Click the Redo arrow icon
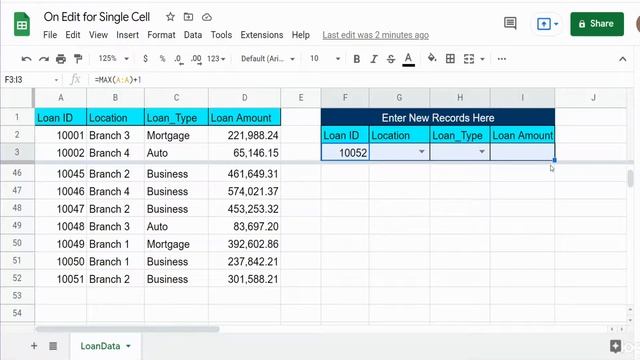640x360 pixels. tap(44, 59)
